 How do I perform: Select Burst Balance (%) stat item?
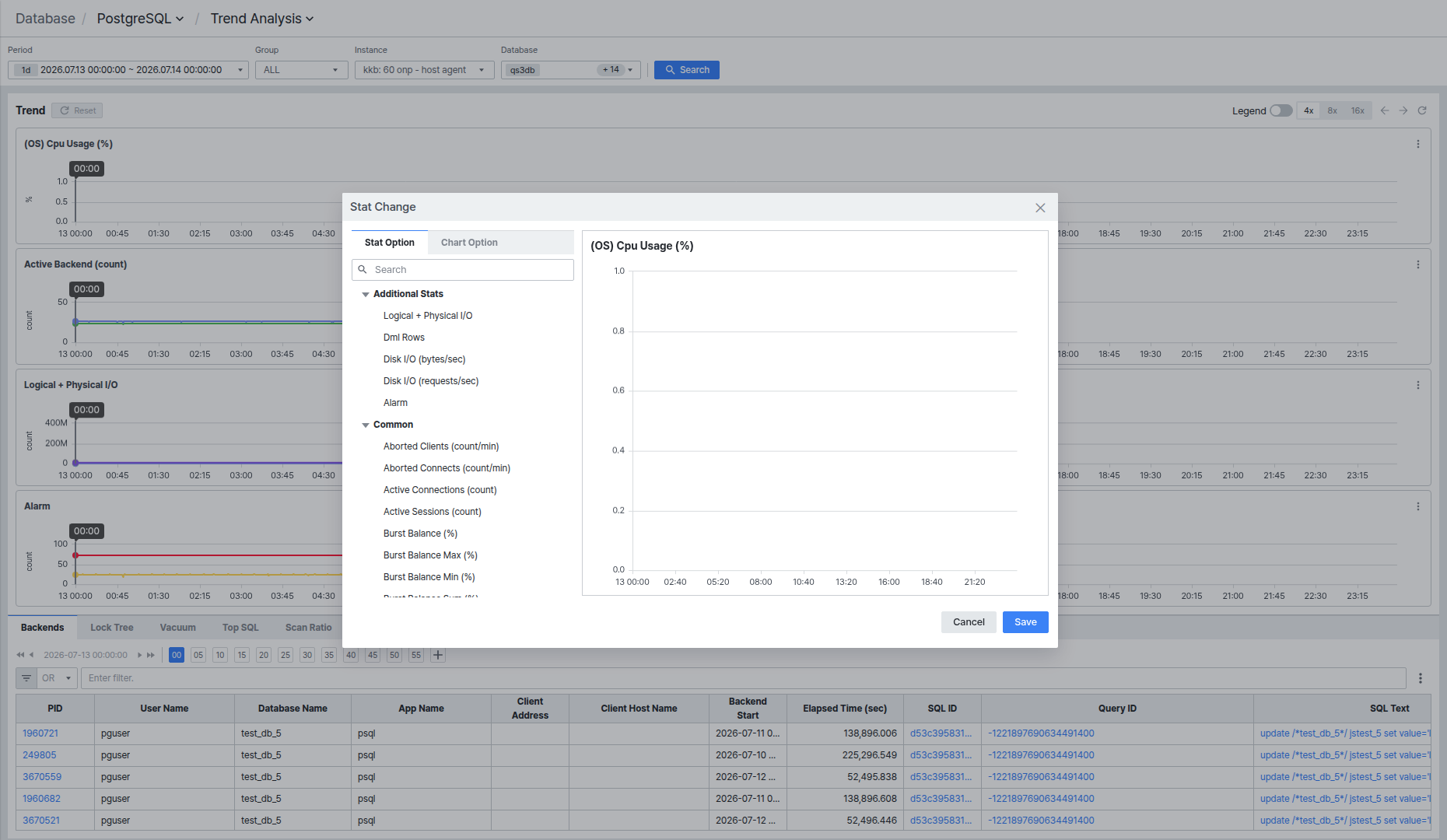tap(420, 534)
